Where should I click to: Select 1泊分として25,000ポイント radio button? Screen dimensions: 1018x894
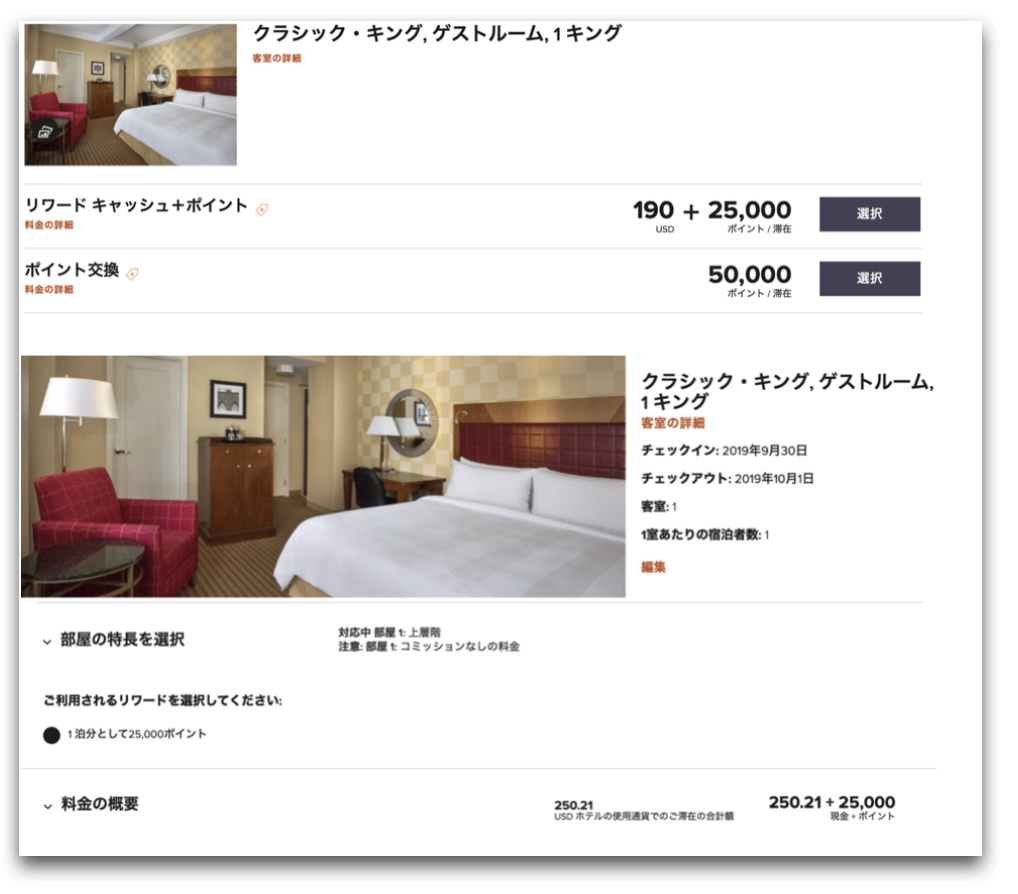[x=52, y=734]
